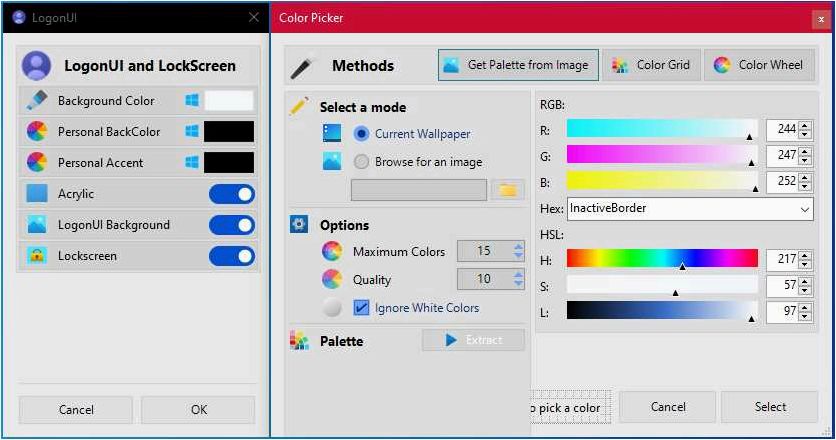
Task: Click the Quality spinner arrows
Action: [x=518, y=279]
